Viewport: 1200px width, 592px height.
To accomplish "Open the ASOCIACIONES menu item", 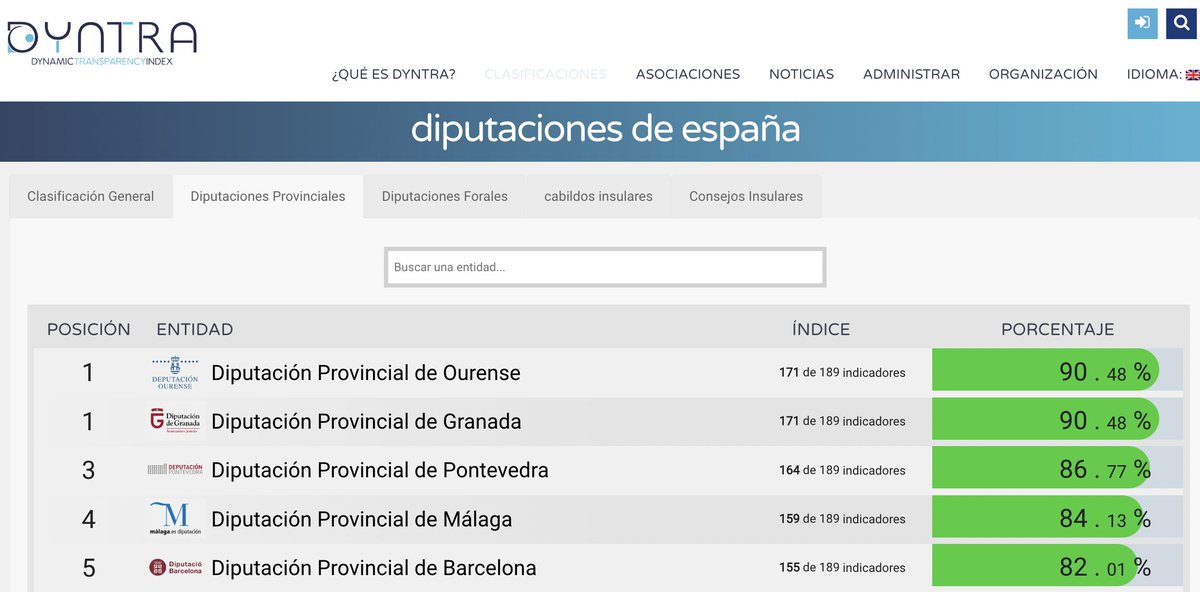I will coord(687,74).
